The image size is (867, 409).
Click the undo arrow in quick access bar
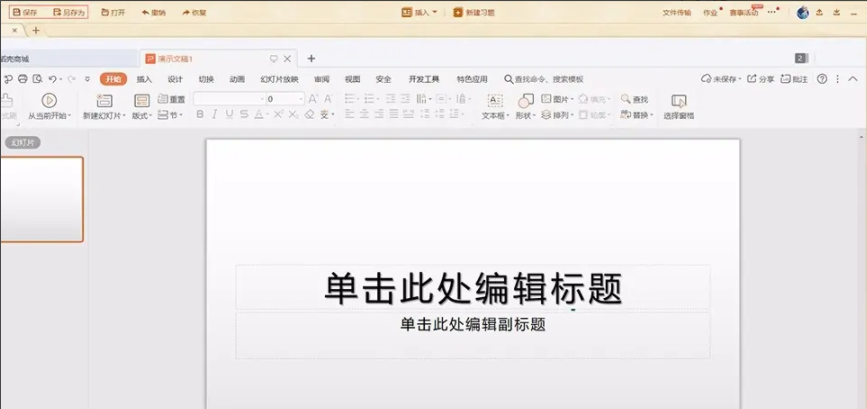(52, 78)
